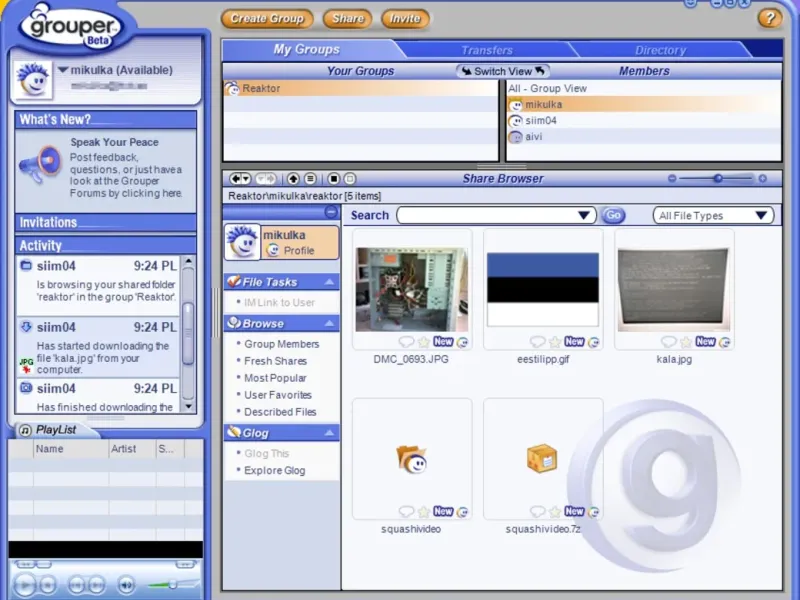The height and width of the screenshot is (600, 800).
Task: Click the Play button in the PlayList player
Action: click(x=25, y=584)
